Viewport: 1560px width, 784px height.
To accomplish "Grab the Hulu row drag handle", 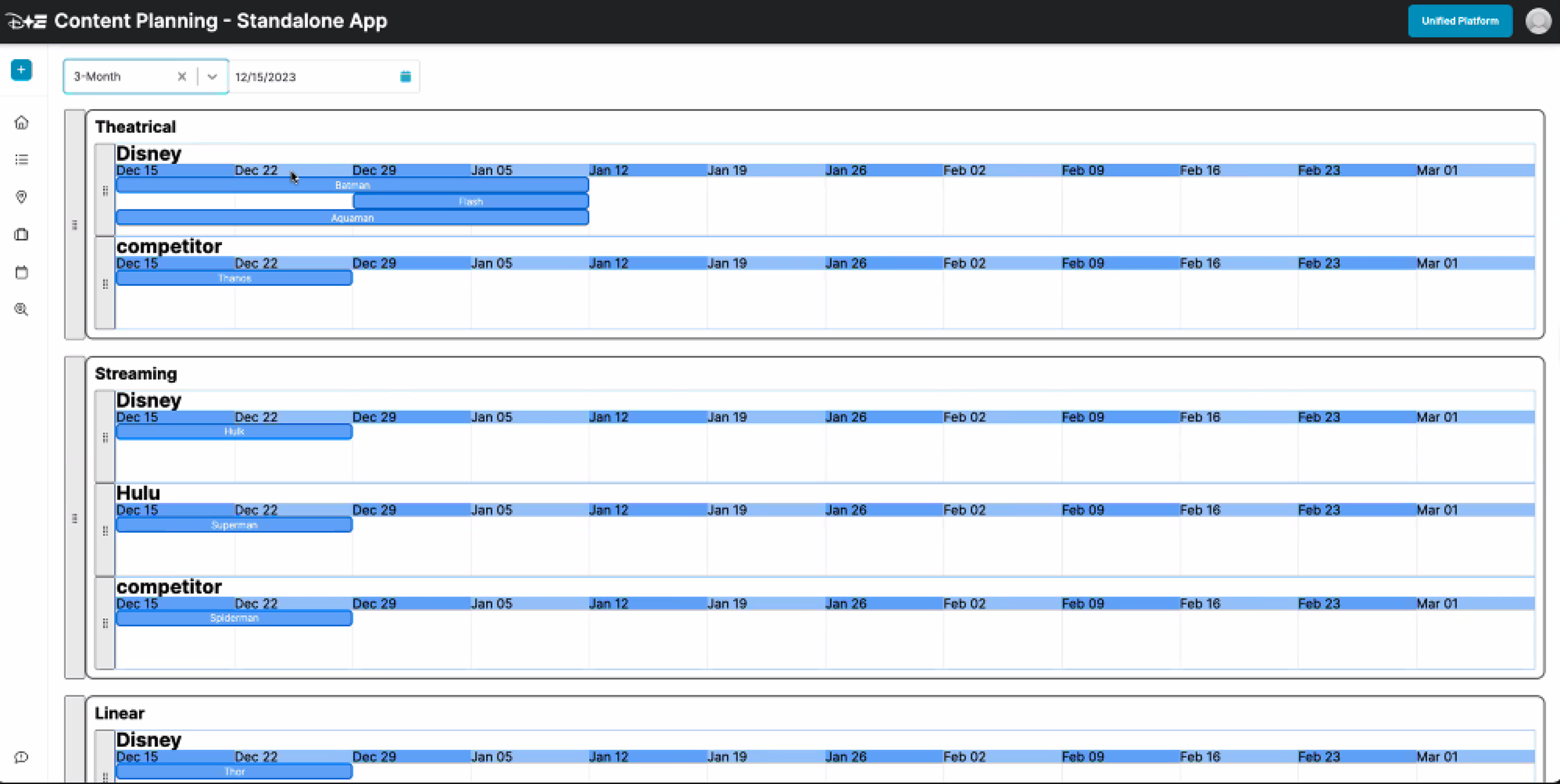I will [x=105, y=531].
